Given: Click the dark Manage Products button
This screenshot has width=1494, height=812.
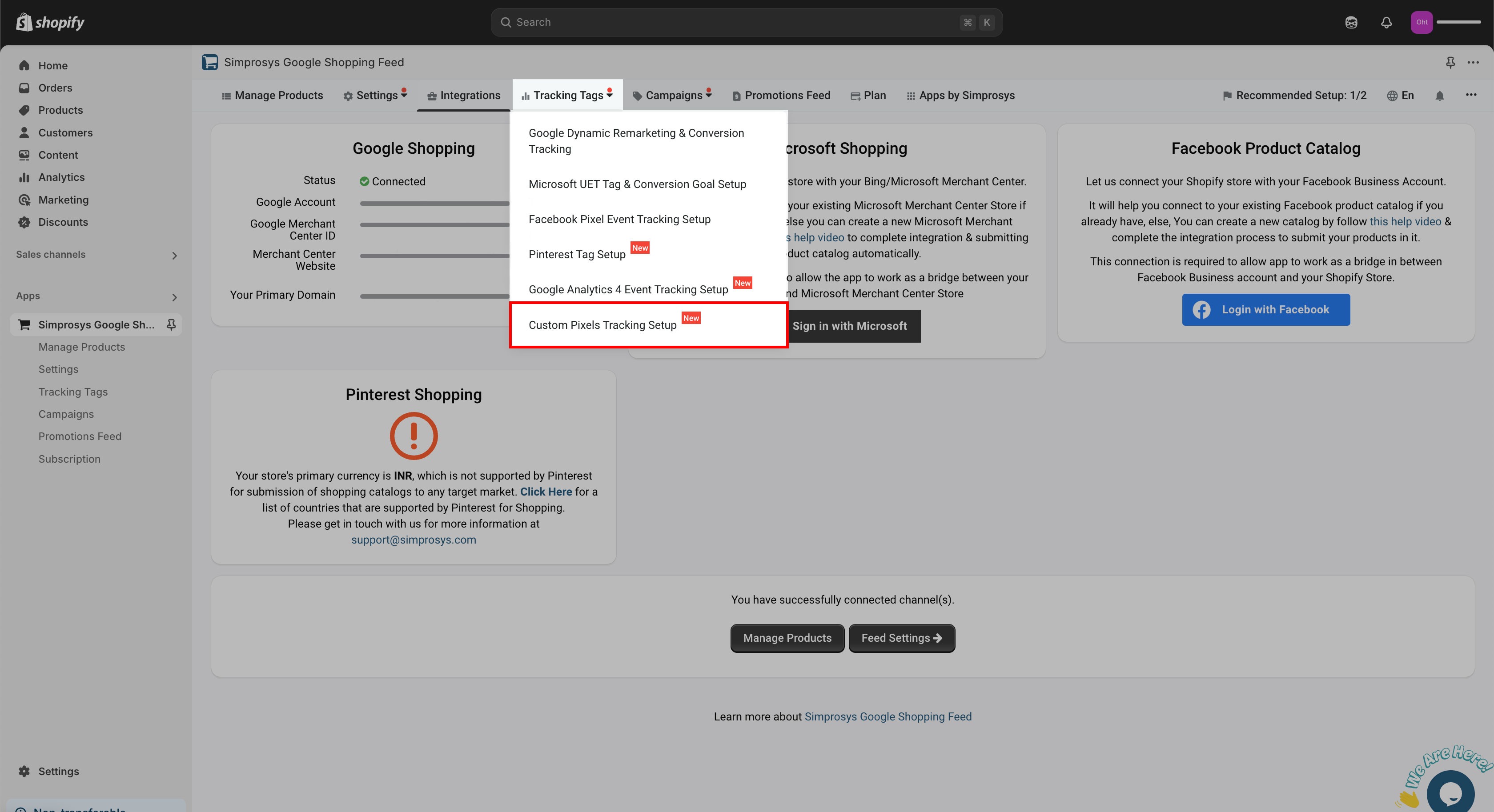Looking at the screenshot, I should click(x=787, y=638).
